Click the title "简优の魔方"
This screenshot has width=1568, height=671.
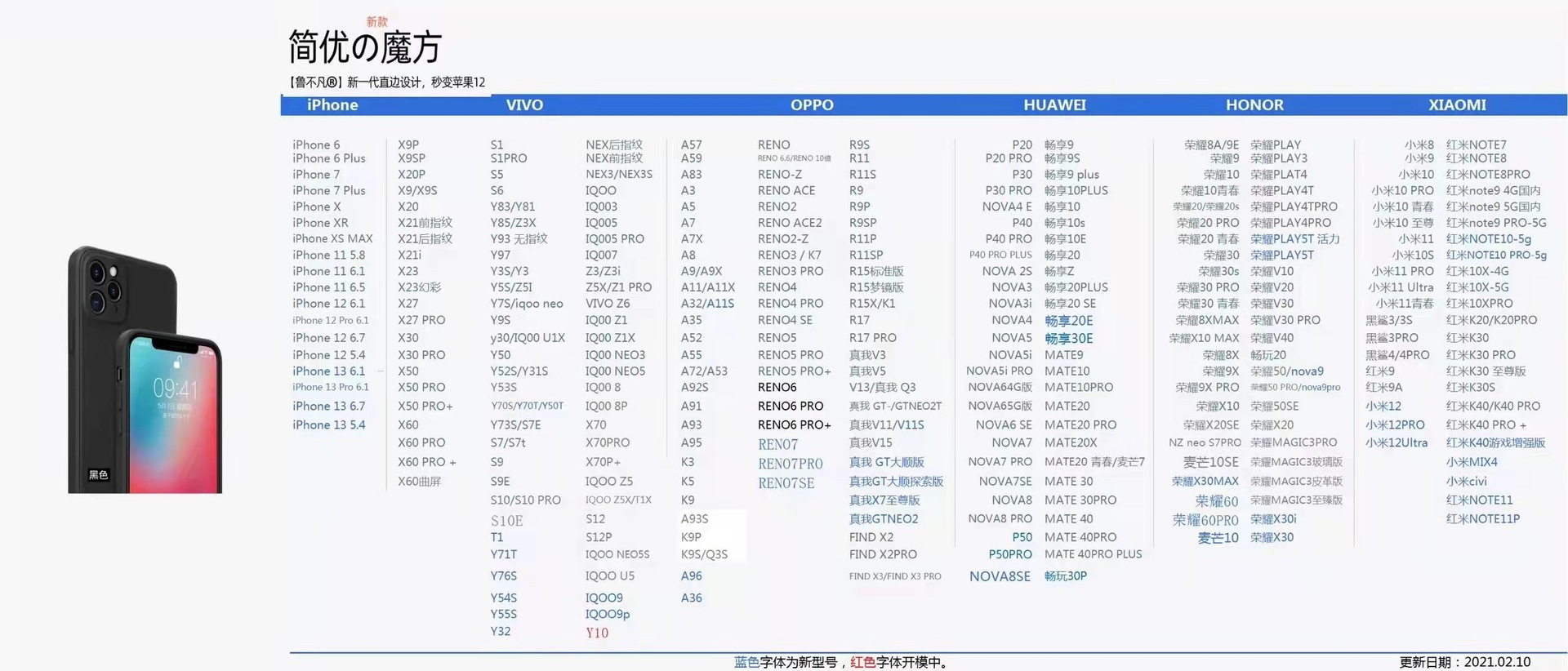click(x=365, y=47)
